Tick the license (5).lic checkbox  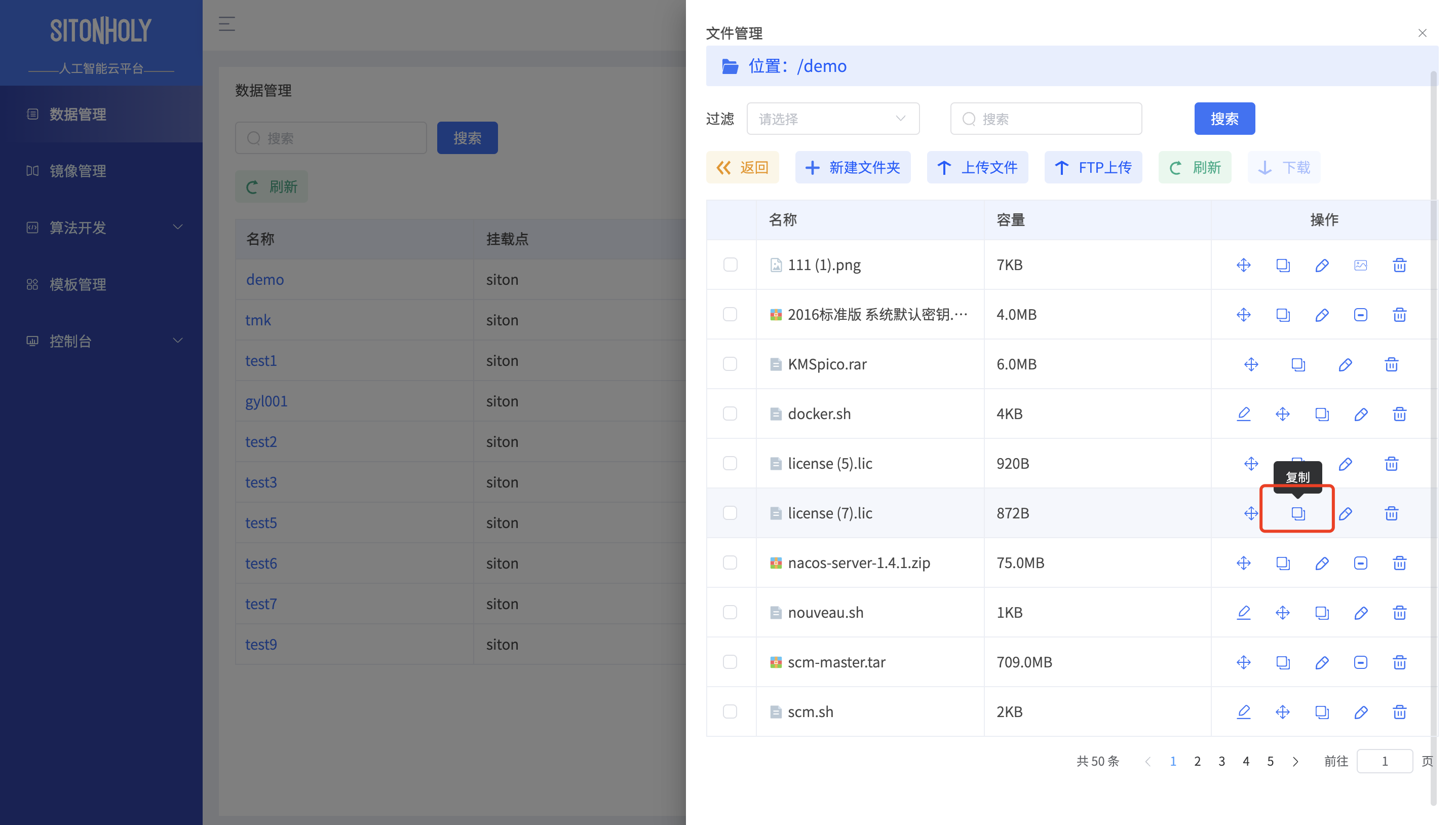click(730, 464)
